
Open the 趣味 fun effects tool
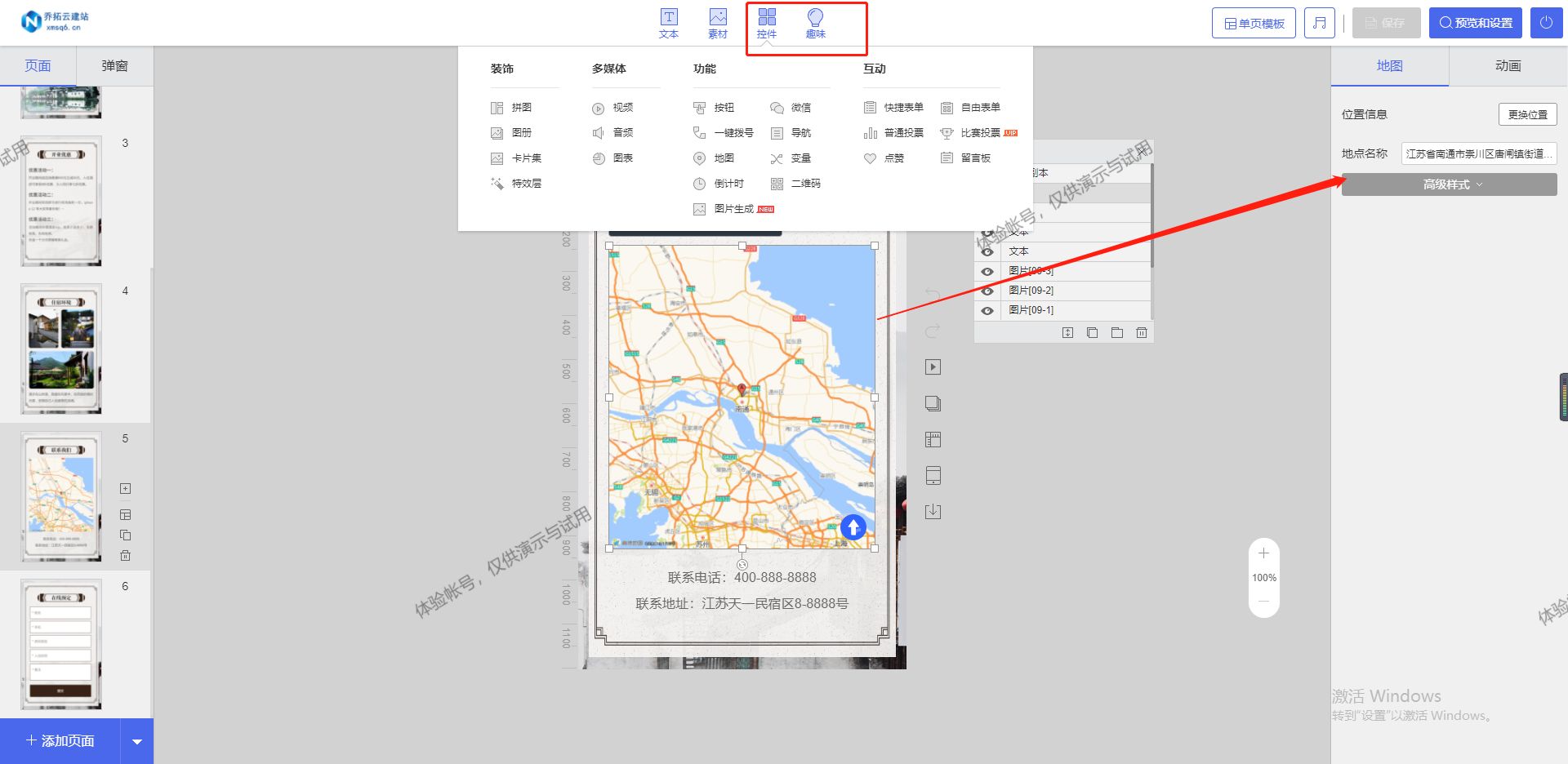[815, 23]
